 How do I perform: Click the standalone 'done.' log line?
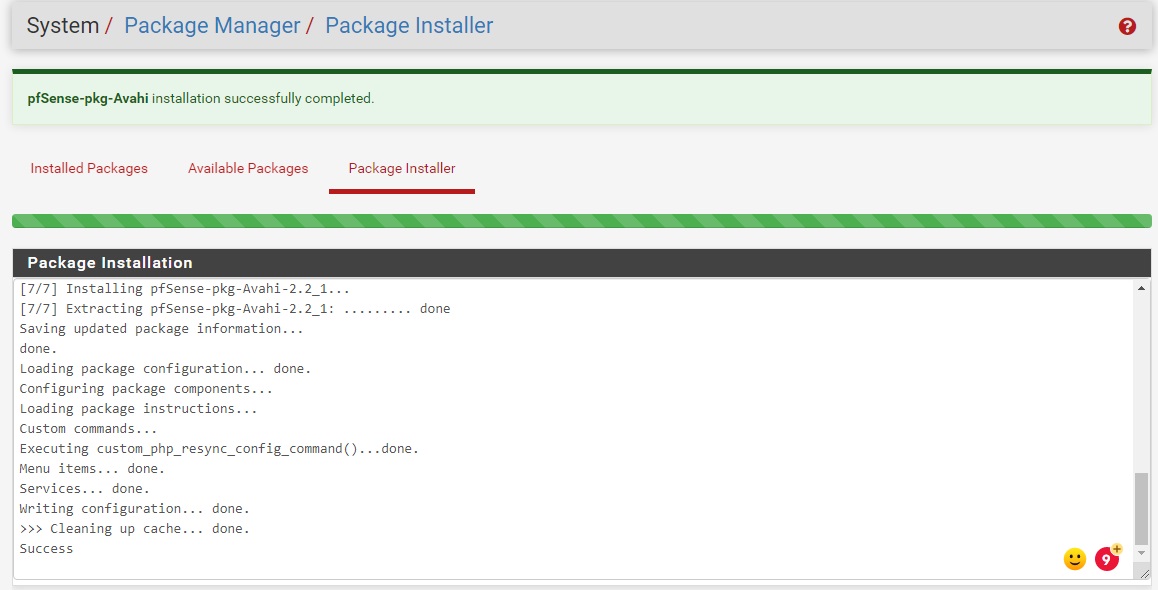point(38,349)
